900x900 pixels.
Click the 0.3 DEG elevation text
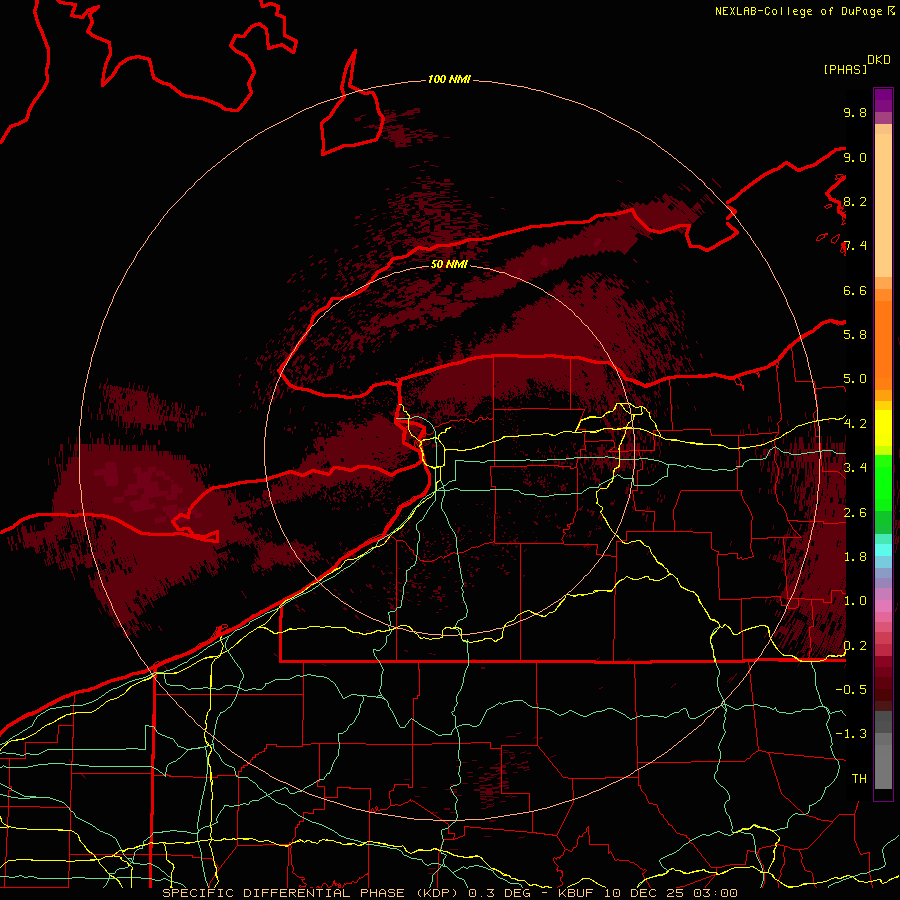pos(499,893)
